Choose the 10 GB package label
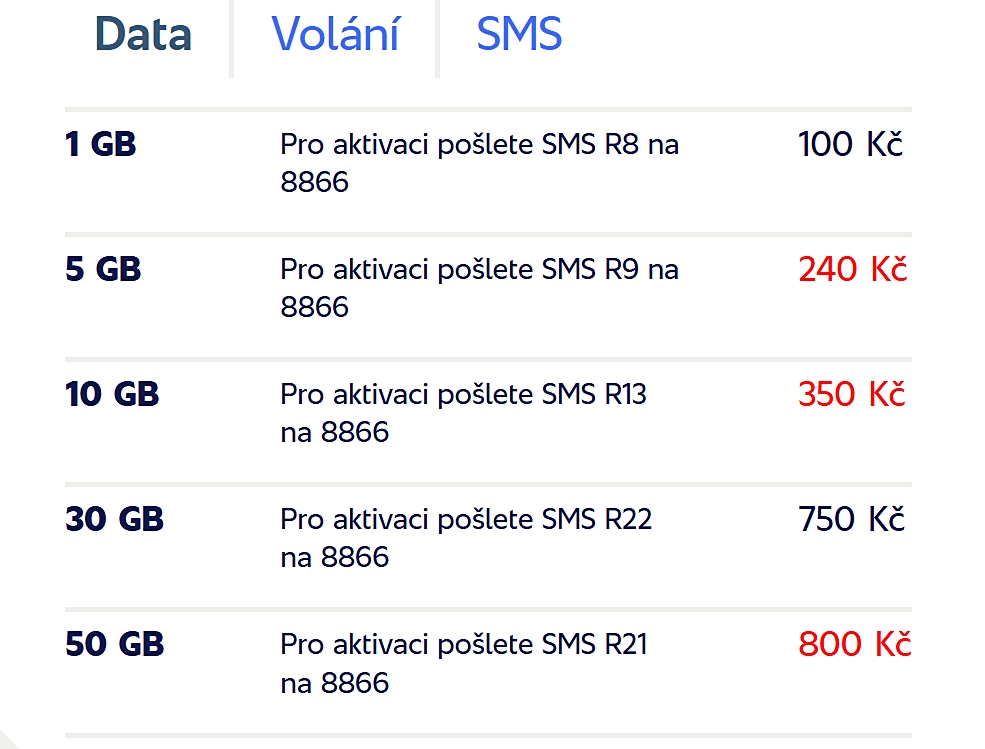 point(112,395)
